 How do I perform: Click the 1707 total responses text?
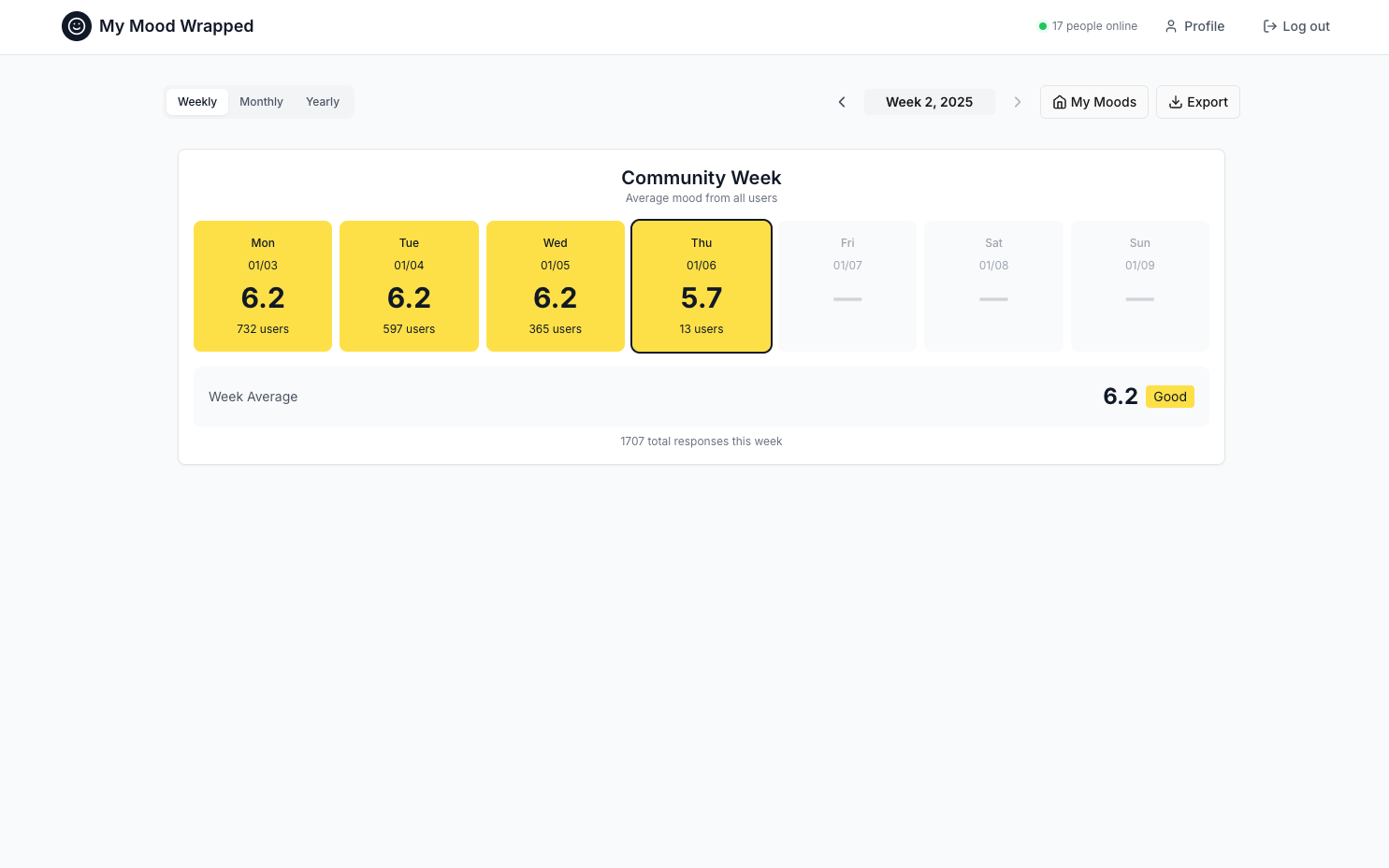(x=702, y=441)
